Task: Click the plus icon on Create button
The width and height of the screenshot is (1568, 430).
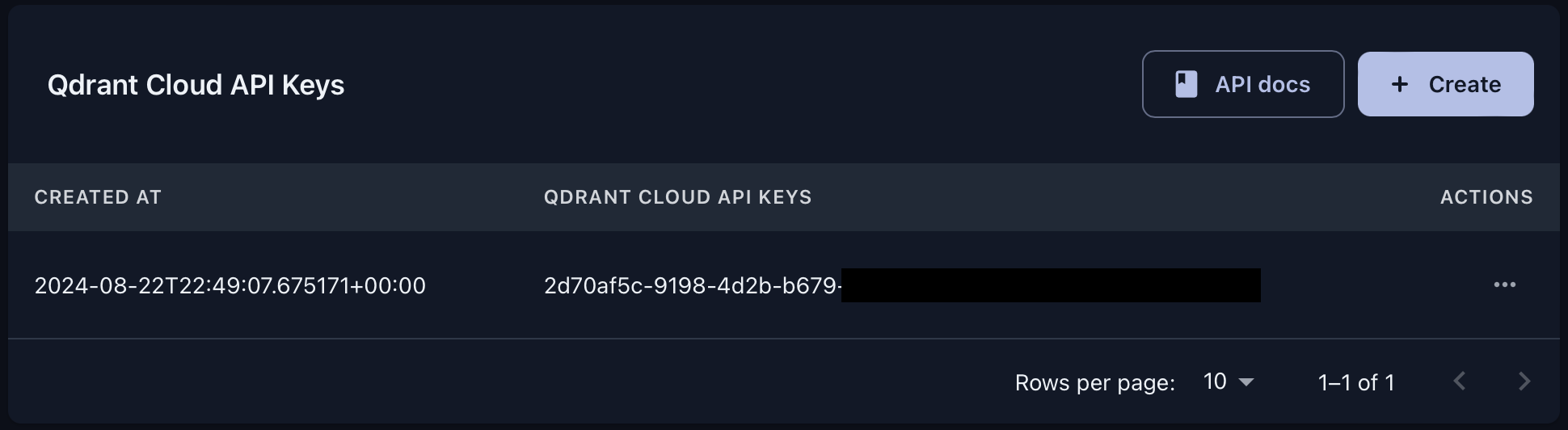Action: [x=1400, y=84]
